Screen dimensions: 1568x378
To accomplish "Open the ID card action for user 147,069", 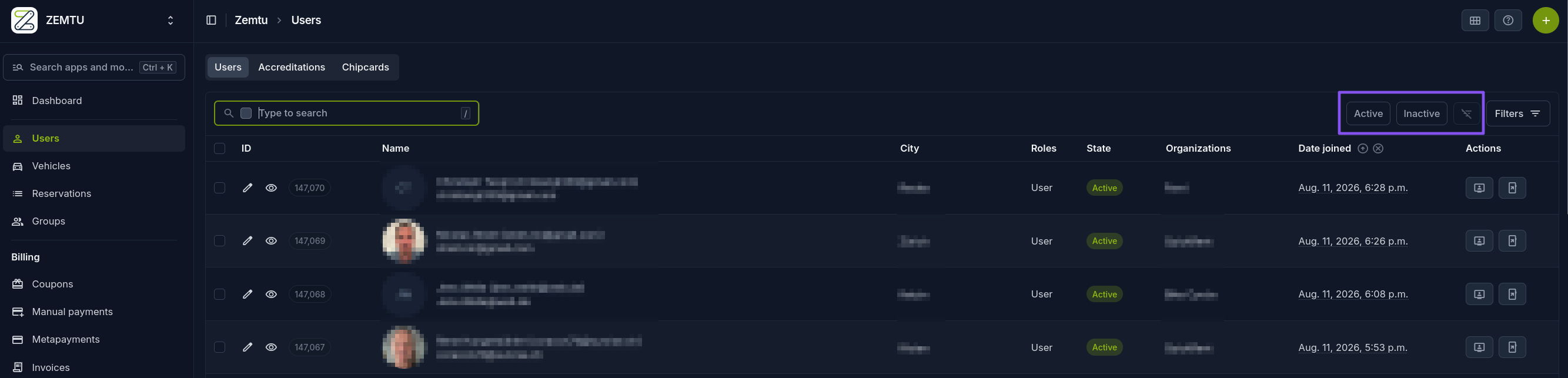I will pyautogui.click(x=1479, y=241).
